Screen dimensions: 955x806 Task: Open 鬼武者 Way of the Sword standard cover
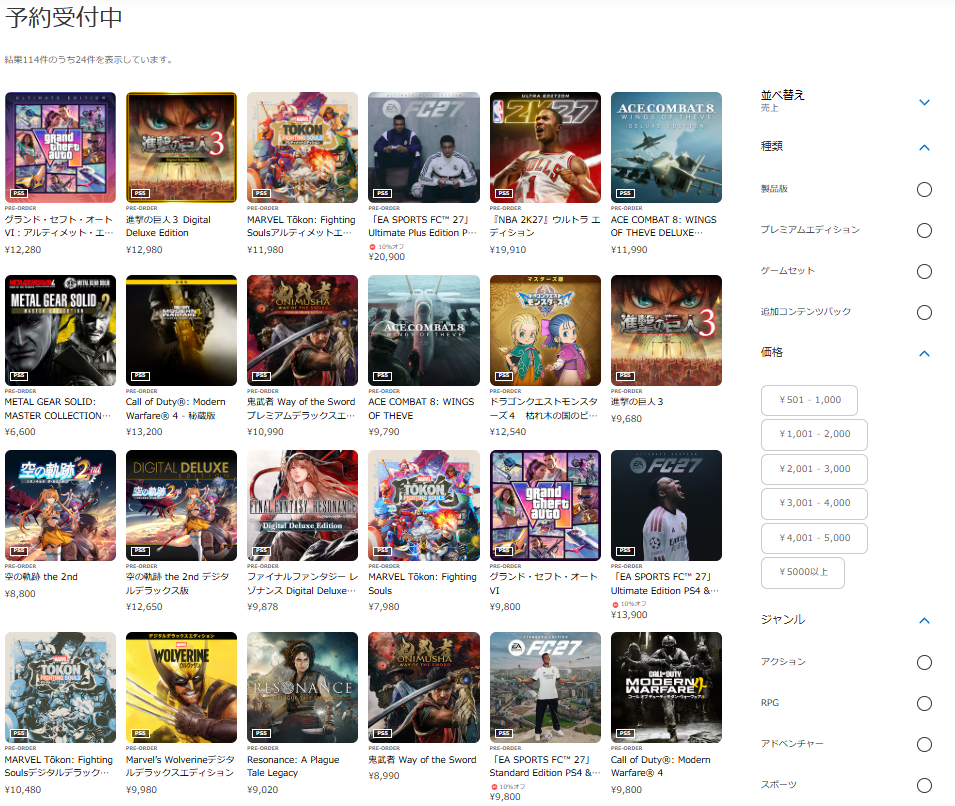click(x=424, y=687)
